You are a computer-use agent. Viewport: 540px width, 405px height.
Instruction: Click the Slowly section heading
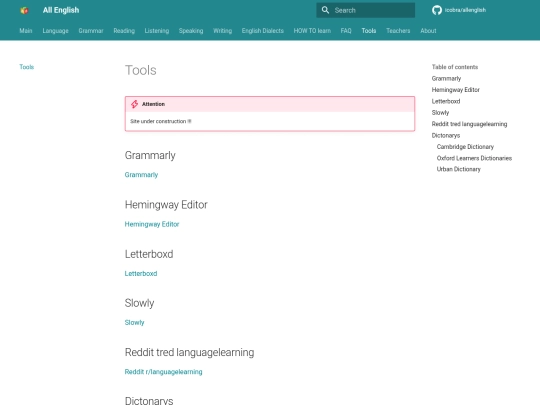tap(139, 303)
